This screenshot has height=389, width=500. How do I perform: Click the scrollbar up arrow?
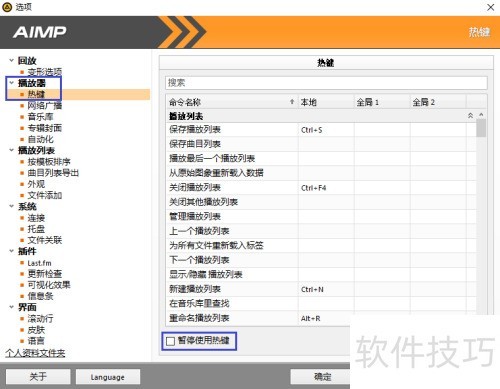click(x=481, y=114)
